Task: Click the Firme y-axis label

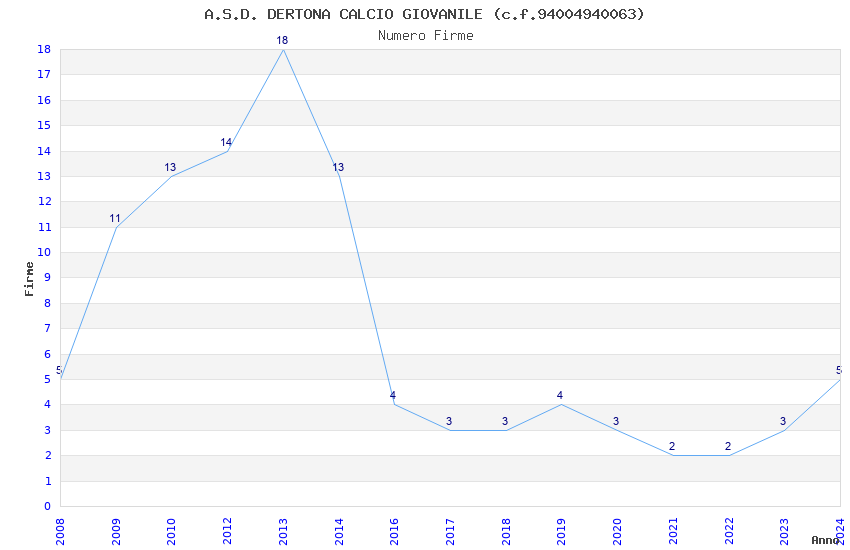Action: (29, 279)
